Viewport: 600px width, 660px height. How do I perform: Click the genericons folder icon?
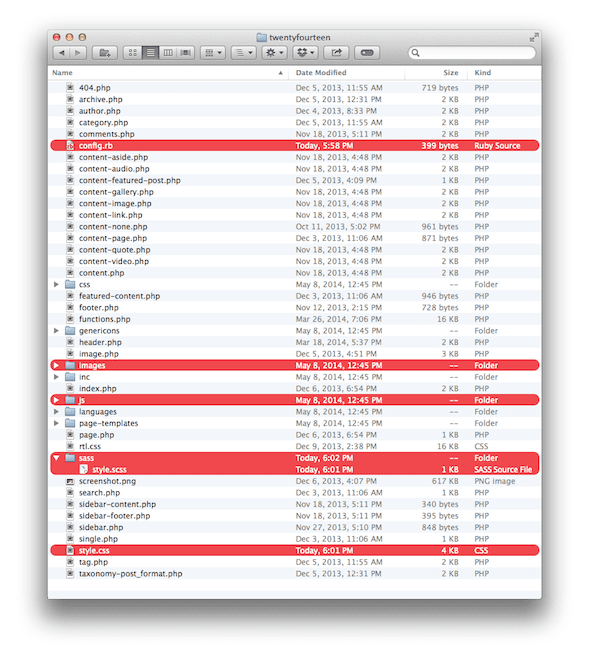70,331
